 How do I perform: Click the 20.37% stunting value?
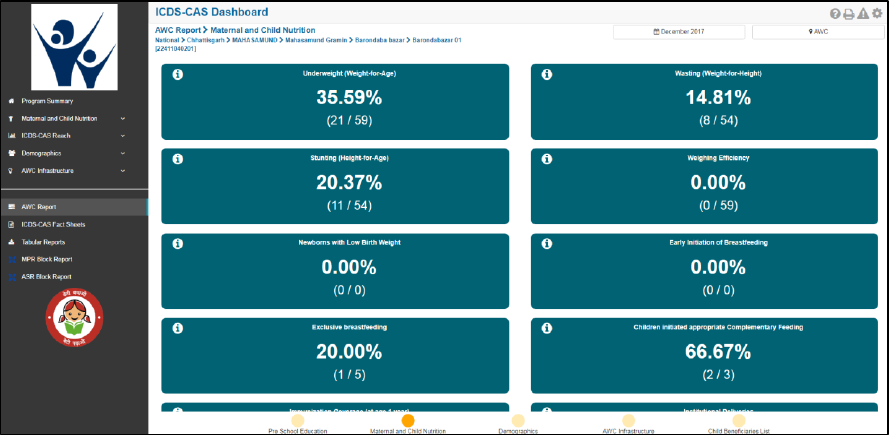click(x=349, y=183)
